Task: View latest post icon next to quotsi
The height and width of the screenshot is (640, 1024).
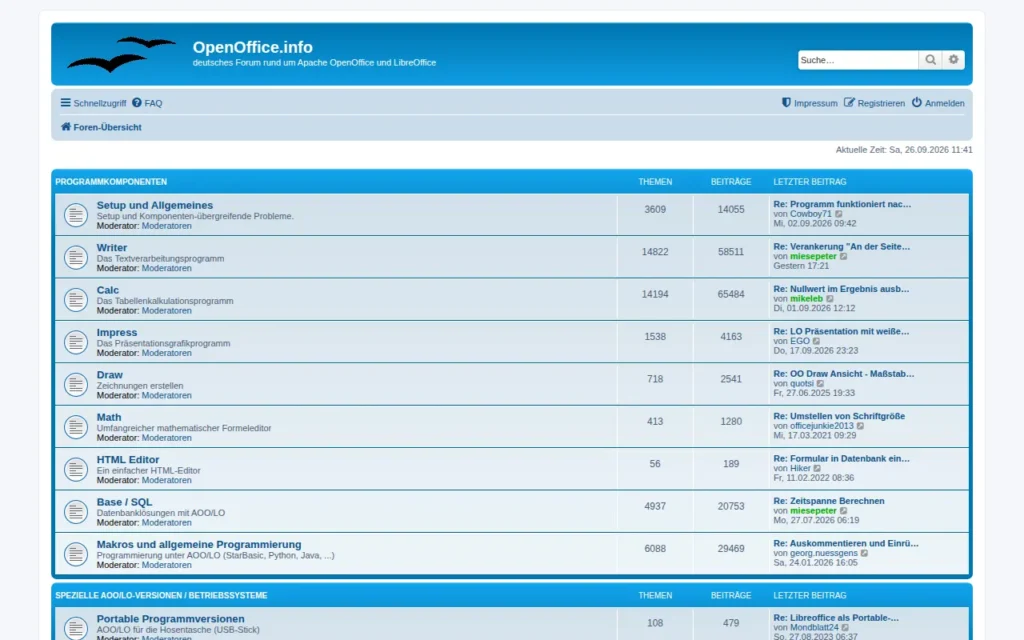Action: click(x=821, y=384)
